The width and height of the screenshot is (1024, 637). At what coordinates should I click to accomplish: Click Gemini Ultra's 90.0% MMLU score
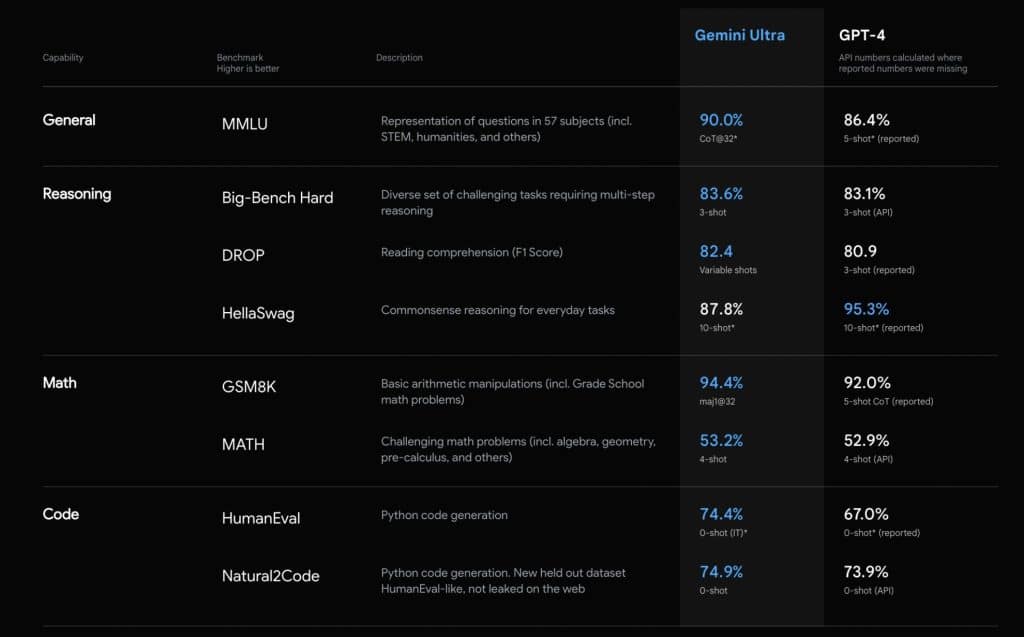(721, 120)
